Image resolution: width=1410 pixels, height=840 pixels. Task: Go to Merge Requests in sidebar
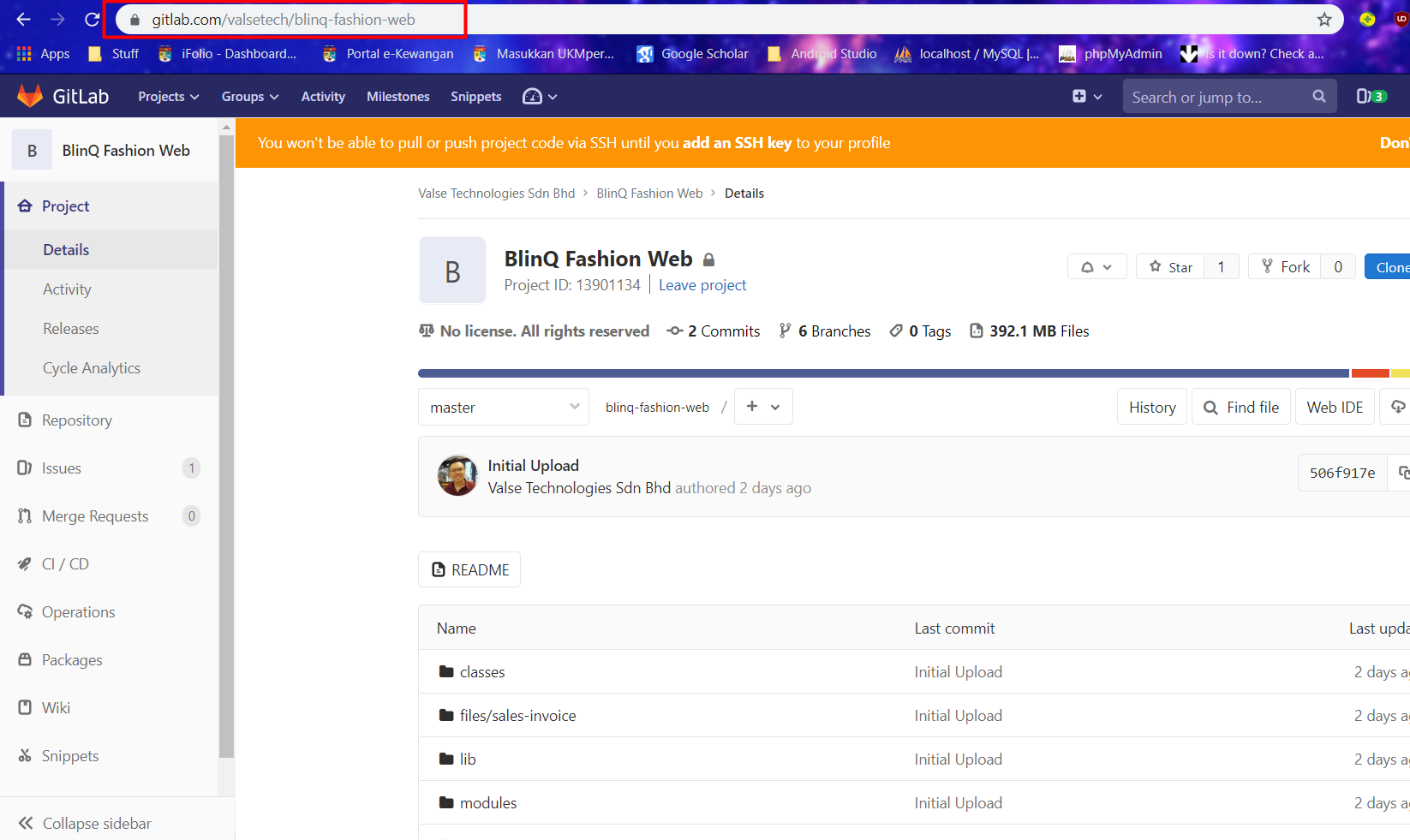coord(94,516)
